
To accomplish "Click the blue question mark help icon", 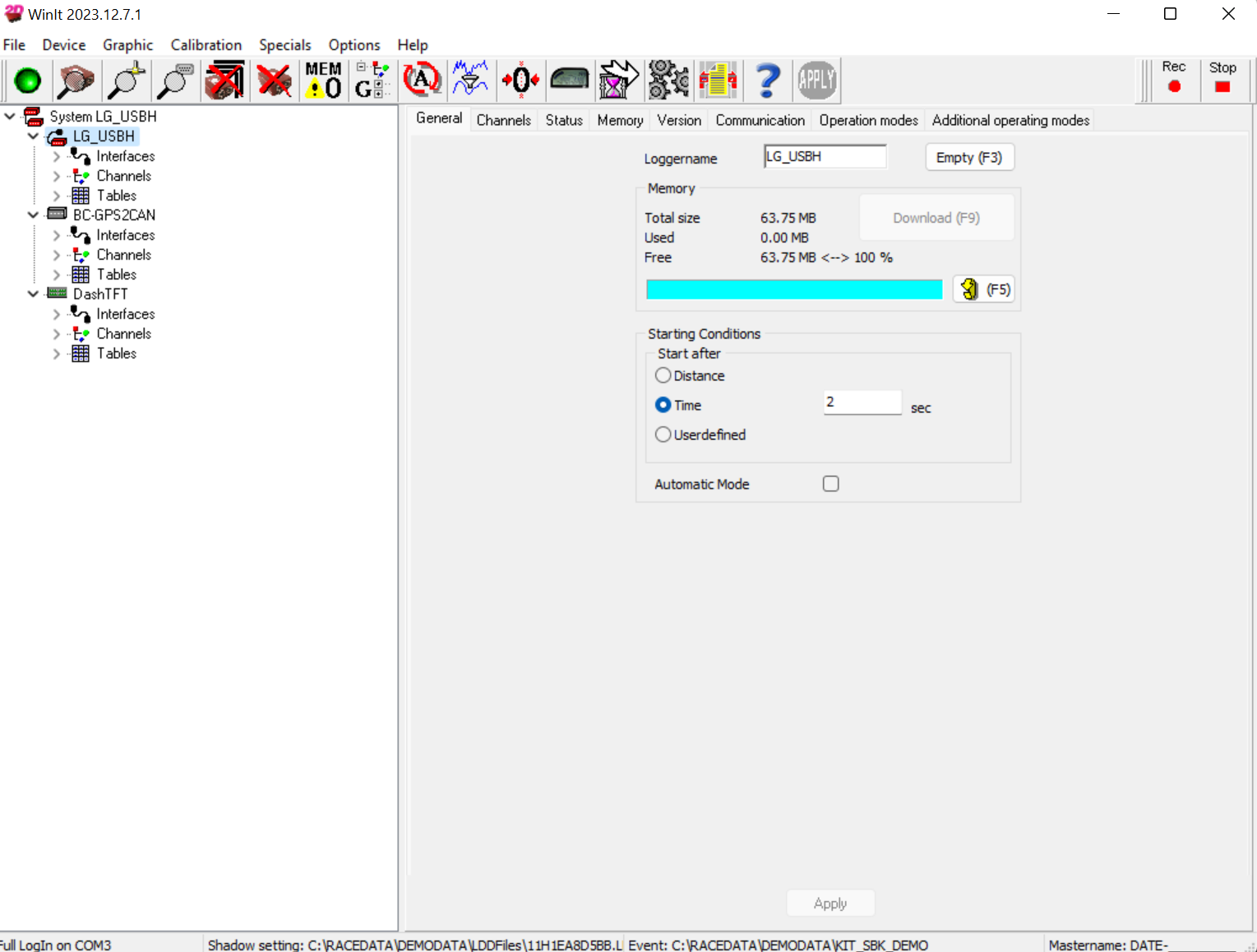I will (x=767, y=81).
